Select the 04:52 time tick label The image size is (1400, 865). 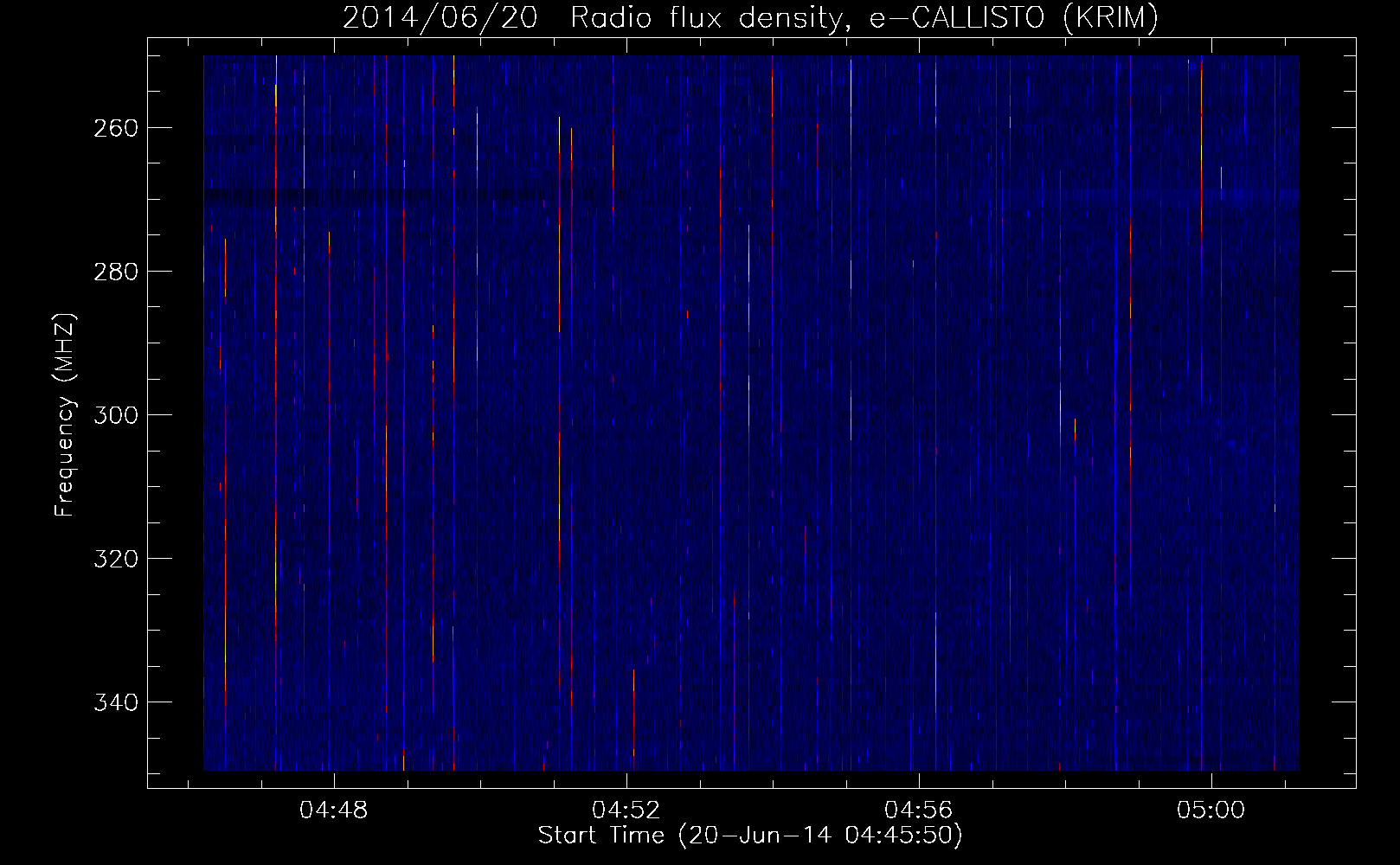(x=626, y=811)
